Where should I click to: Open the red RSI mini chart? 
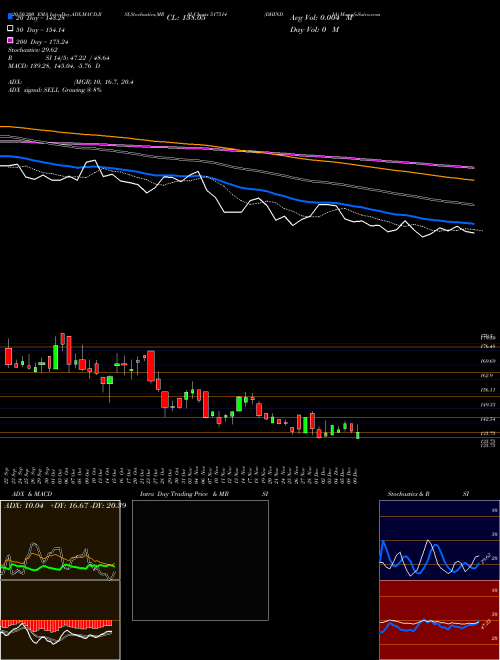(439, 620)
